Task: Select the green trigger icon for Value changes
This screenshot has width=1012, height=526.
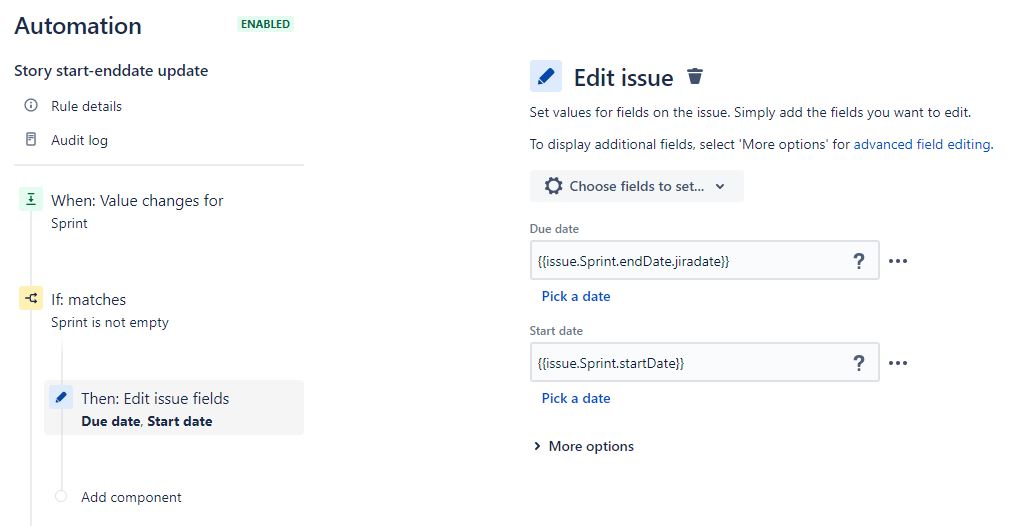Action: (x=31, y=199)
